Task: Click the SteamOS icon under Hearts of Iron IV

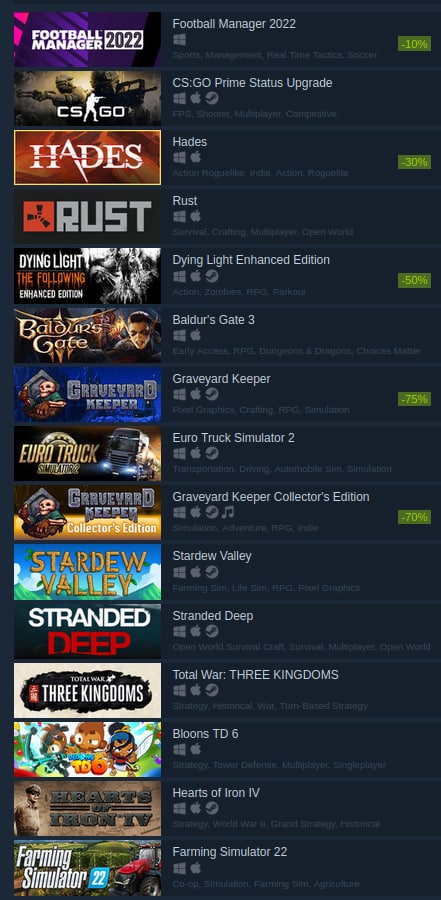Action: point(212,808)
